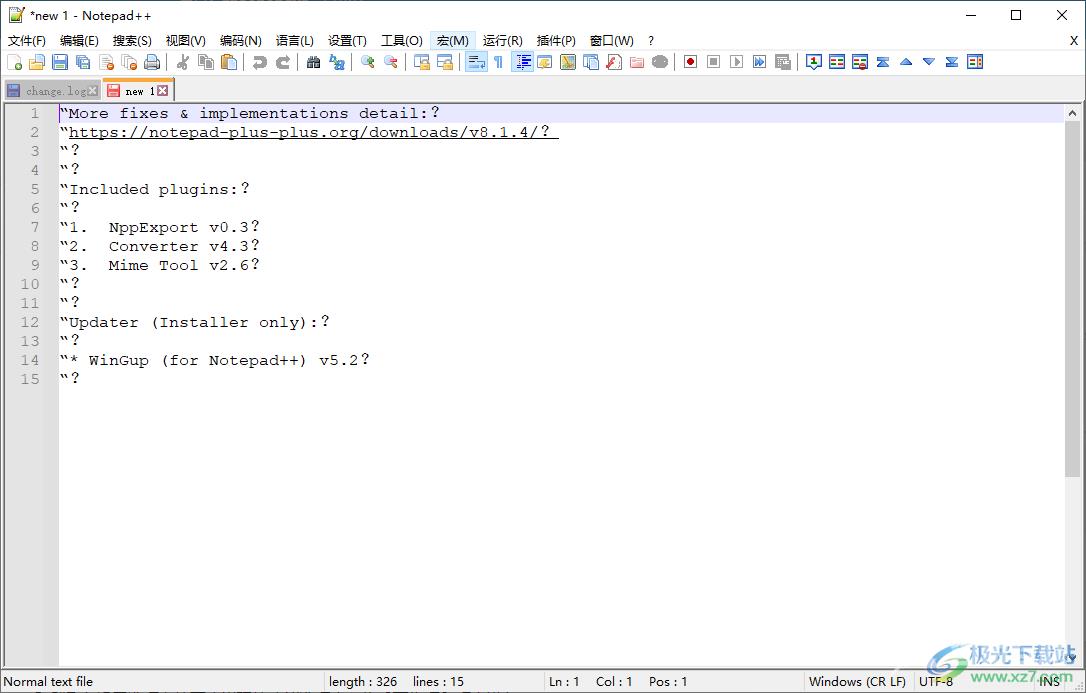This screenshot has width=1086, height=693.
Task: Open the 运行(R) menu
Action: point(503,41)
